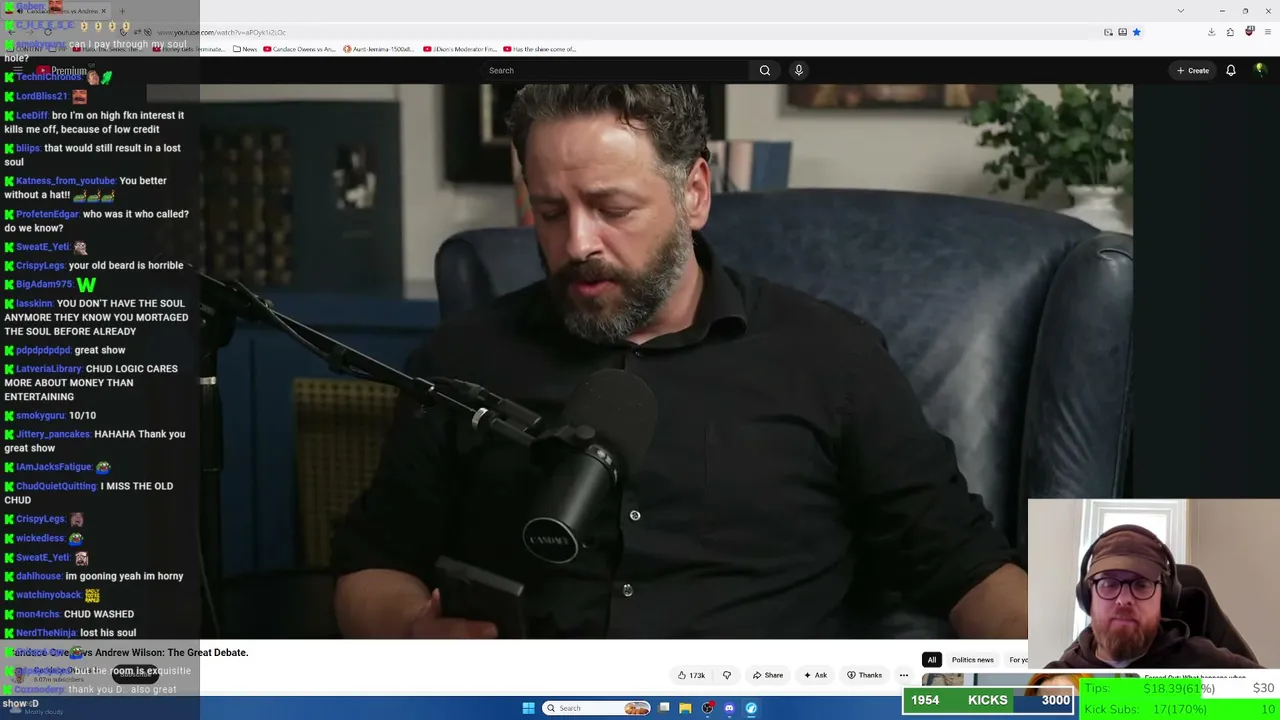Click the Windows taskbar search box
Viewport: 1280px width, 720px height.
click(x=597, y=708)
